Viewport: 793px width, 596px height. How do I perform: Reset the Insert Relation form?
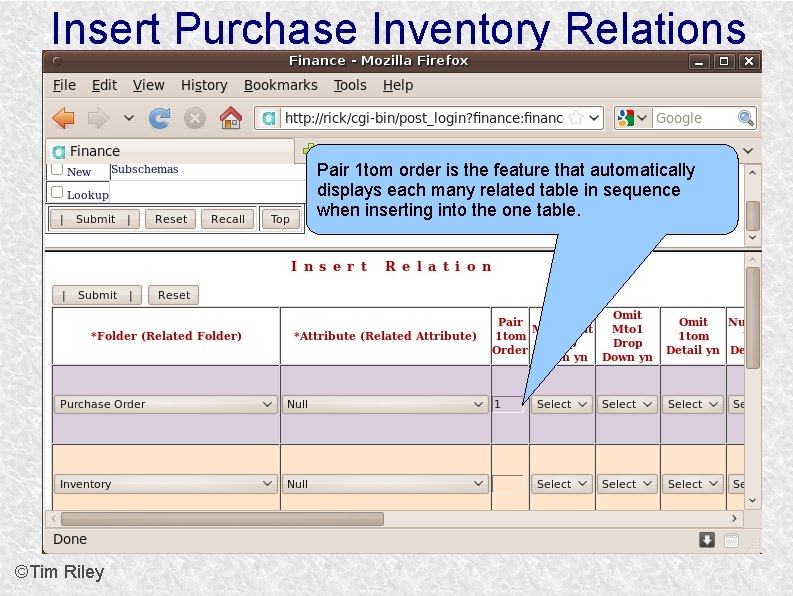point(173,295)
